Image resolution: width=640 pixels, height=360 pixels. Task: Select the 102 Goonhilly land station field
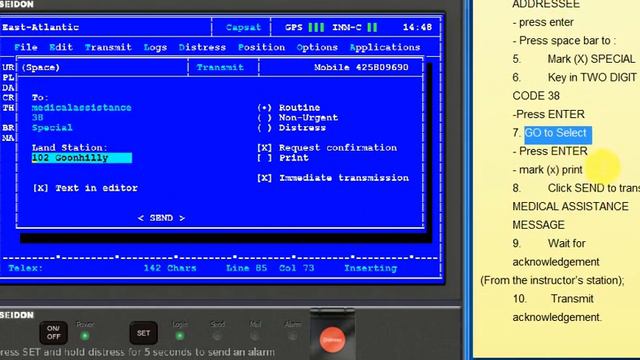click(x=82, y=158)
